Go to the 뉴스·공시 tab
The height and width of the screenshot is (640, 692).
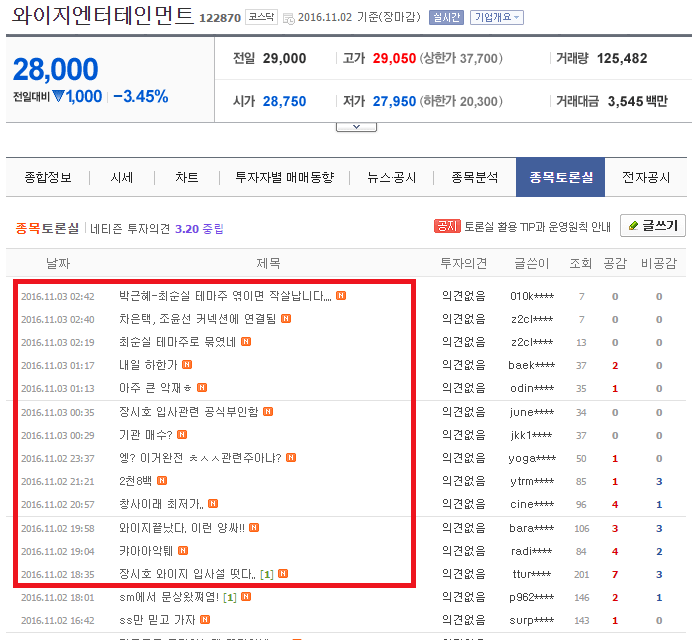(x=391, y=177)
